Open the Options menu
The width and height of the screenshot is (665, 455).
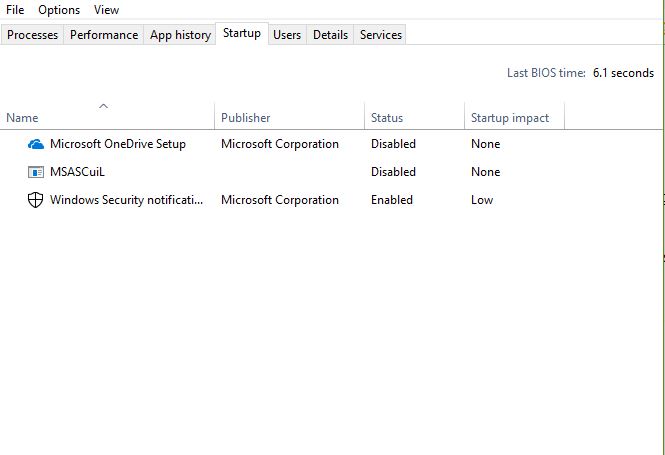(x=59, y=10)
